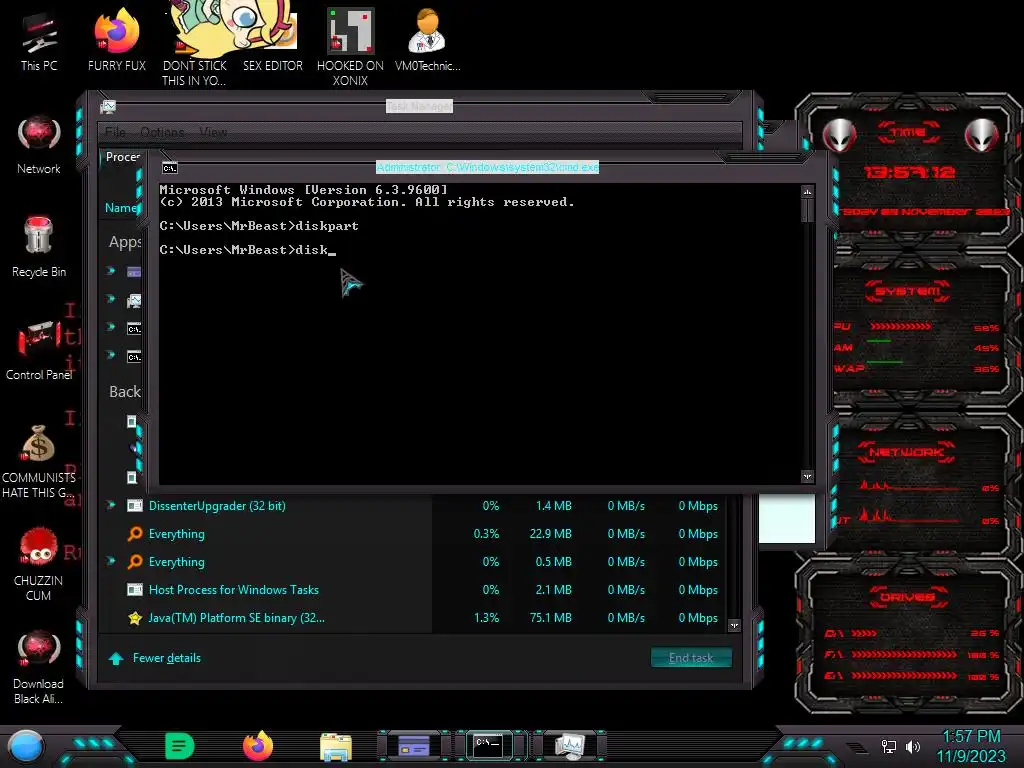Image resolution: width=1024 pixels, height=768 pixels.
Task: Click the DissenterUpgrader process icon
Action: pos(135,505)
